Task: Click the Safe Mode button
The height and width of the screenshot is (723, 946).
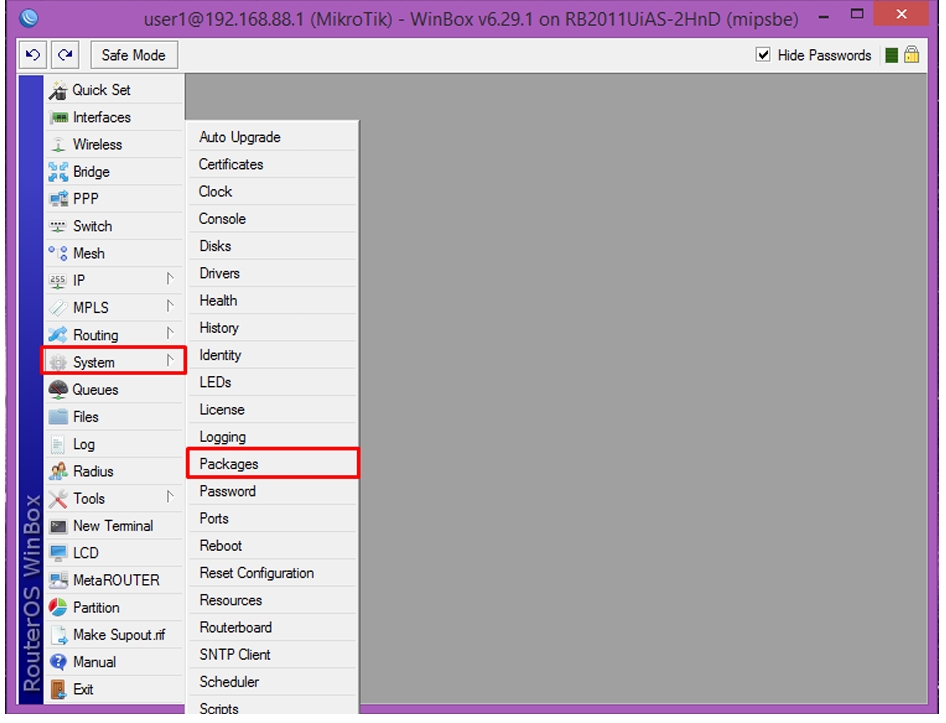Action: [134, 55]
